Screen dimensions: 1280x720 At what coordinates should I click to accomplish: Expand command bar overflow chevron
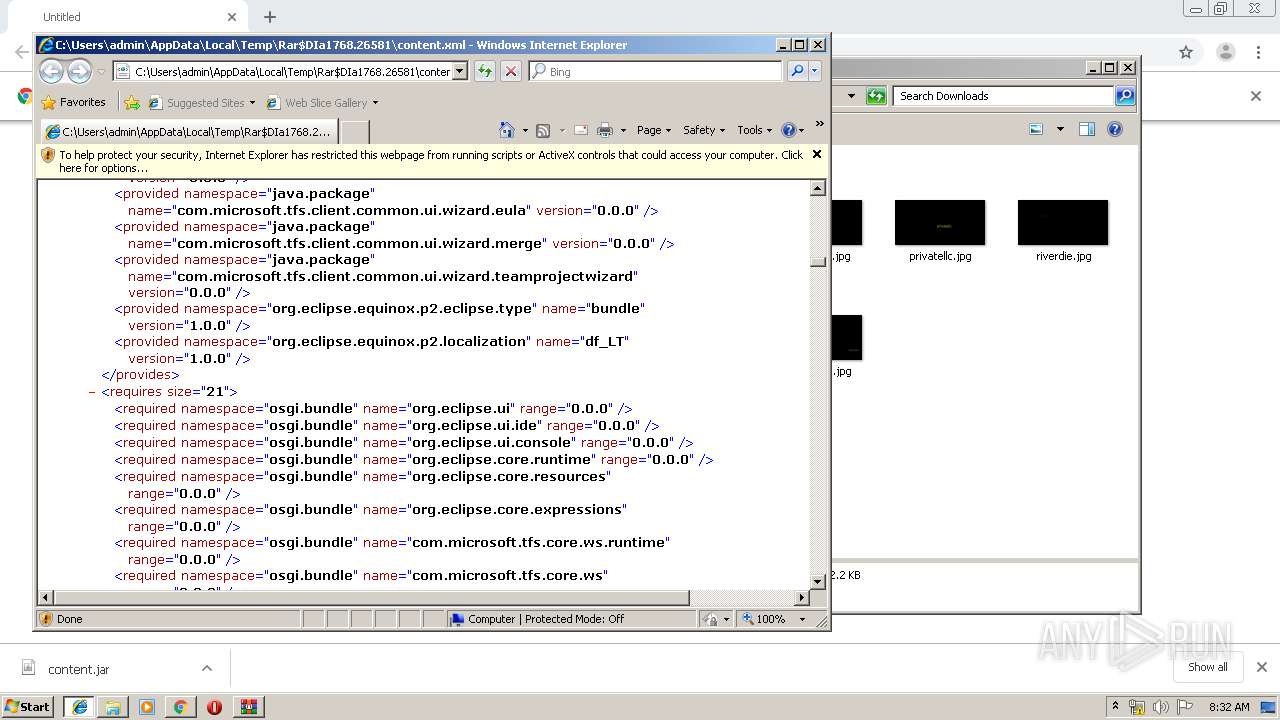[820, 125]
